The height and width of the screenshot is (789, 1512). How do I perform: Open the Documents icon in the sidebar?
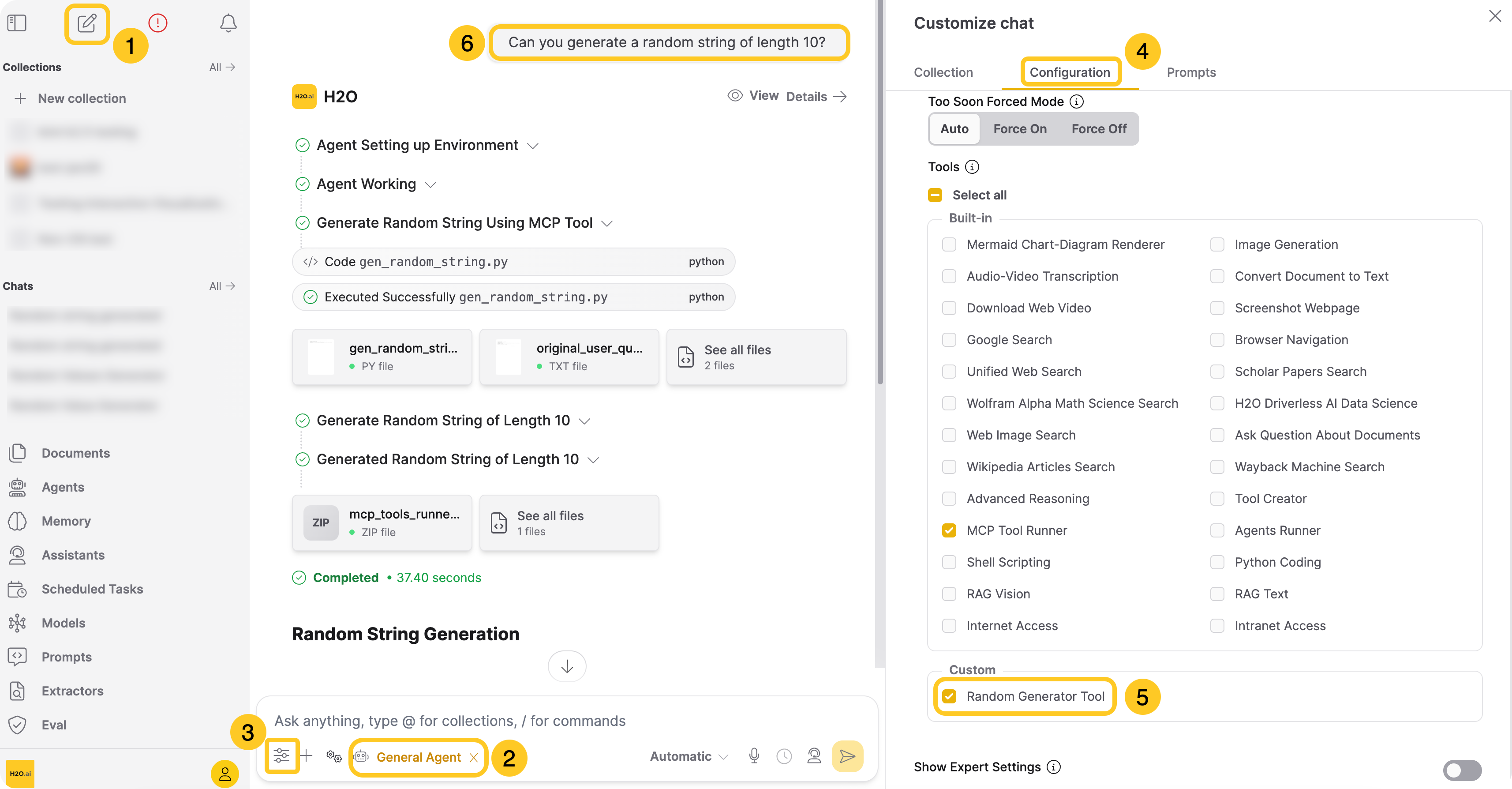coord(18,453)
